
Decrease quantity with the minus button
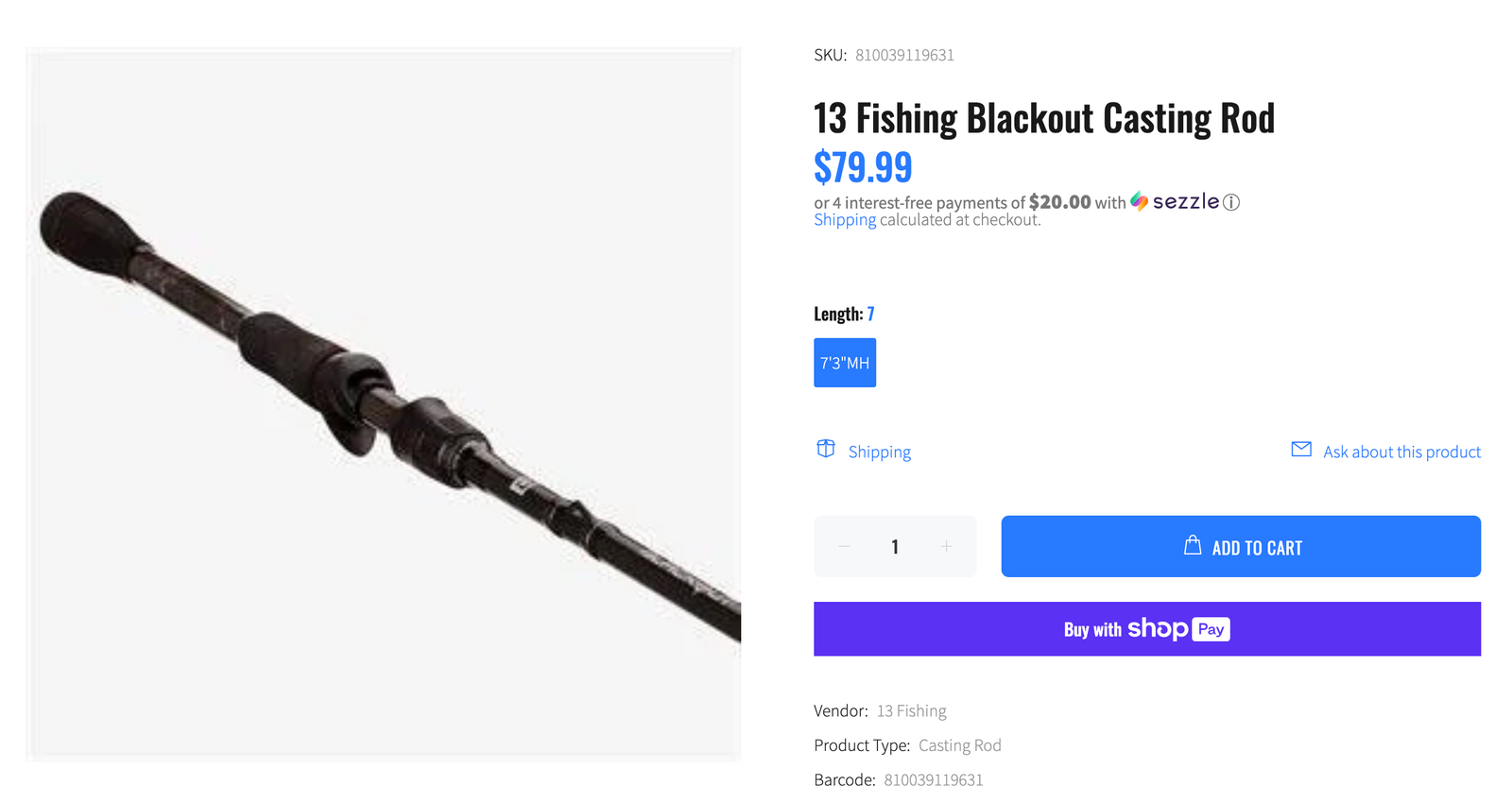point(845,546)
